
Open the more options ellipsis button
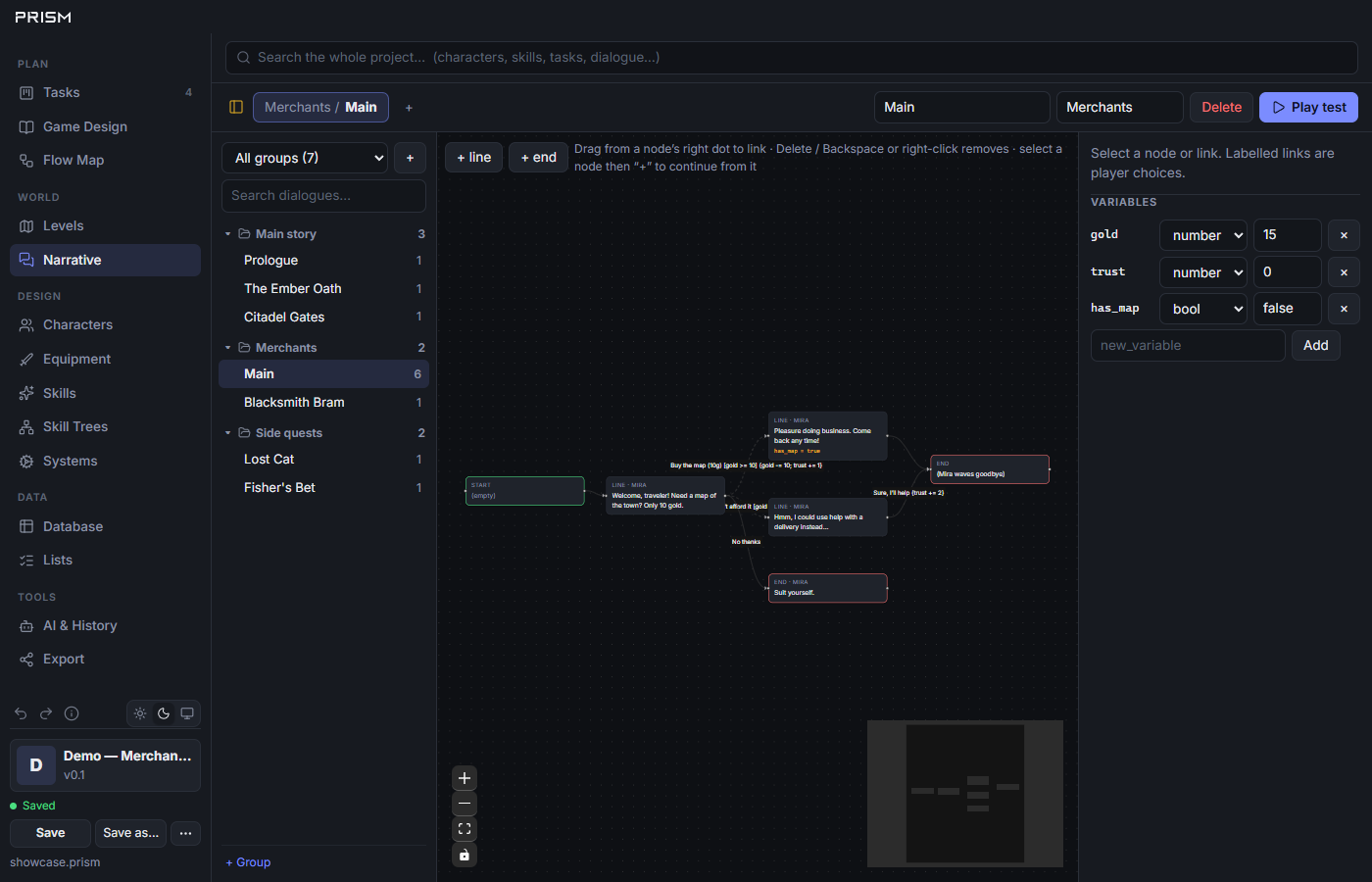tap(185, 833)
